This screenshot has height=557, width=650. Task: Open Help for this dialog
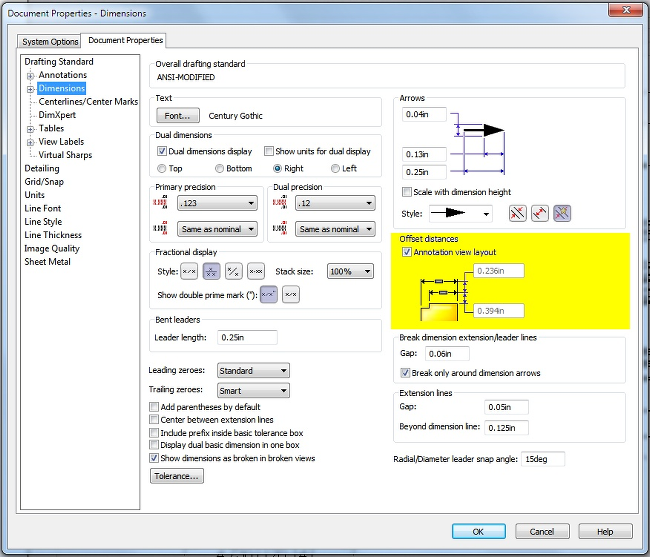click(x=605, y=531)
